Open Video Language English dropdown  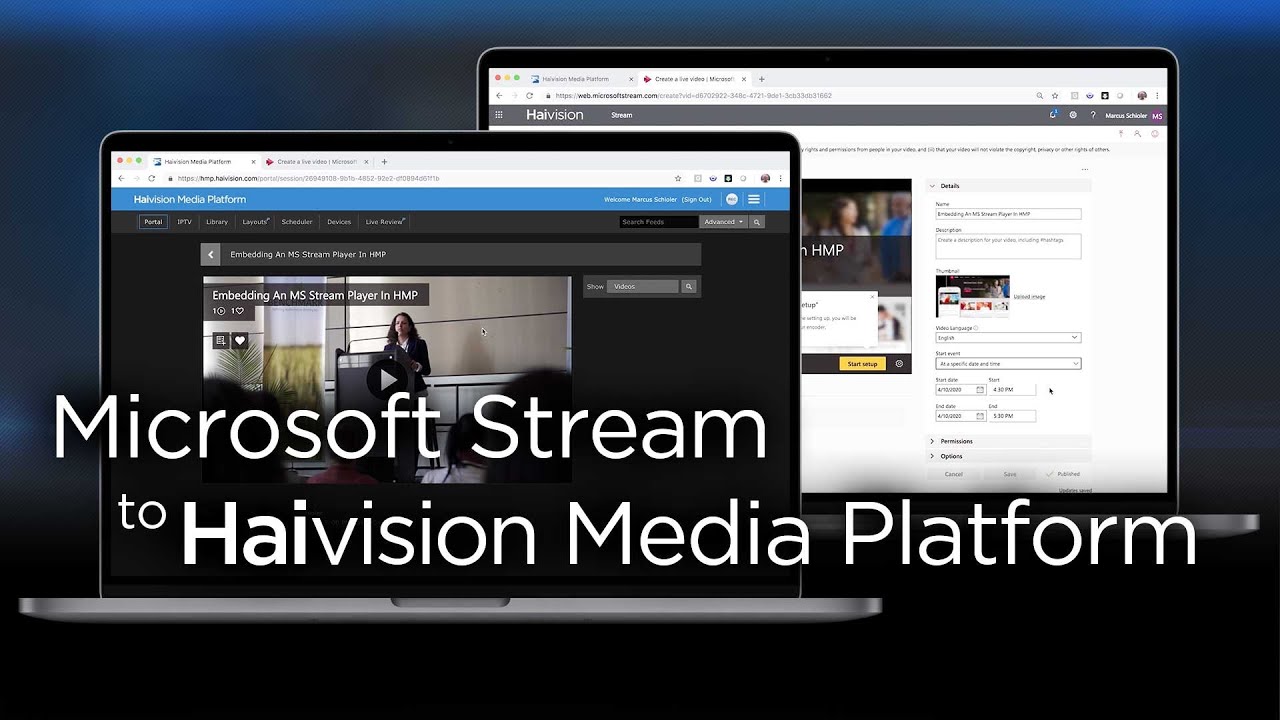pyautogui.click(x=1008, y=338)
